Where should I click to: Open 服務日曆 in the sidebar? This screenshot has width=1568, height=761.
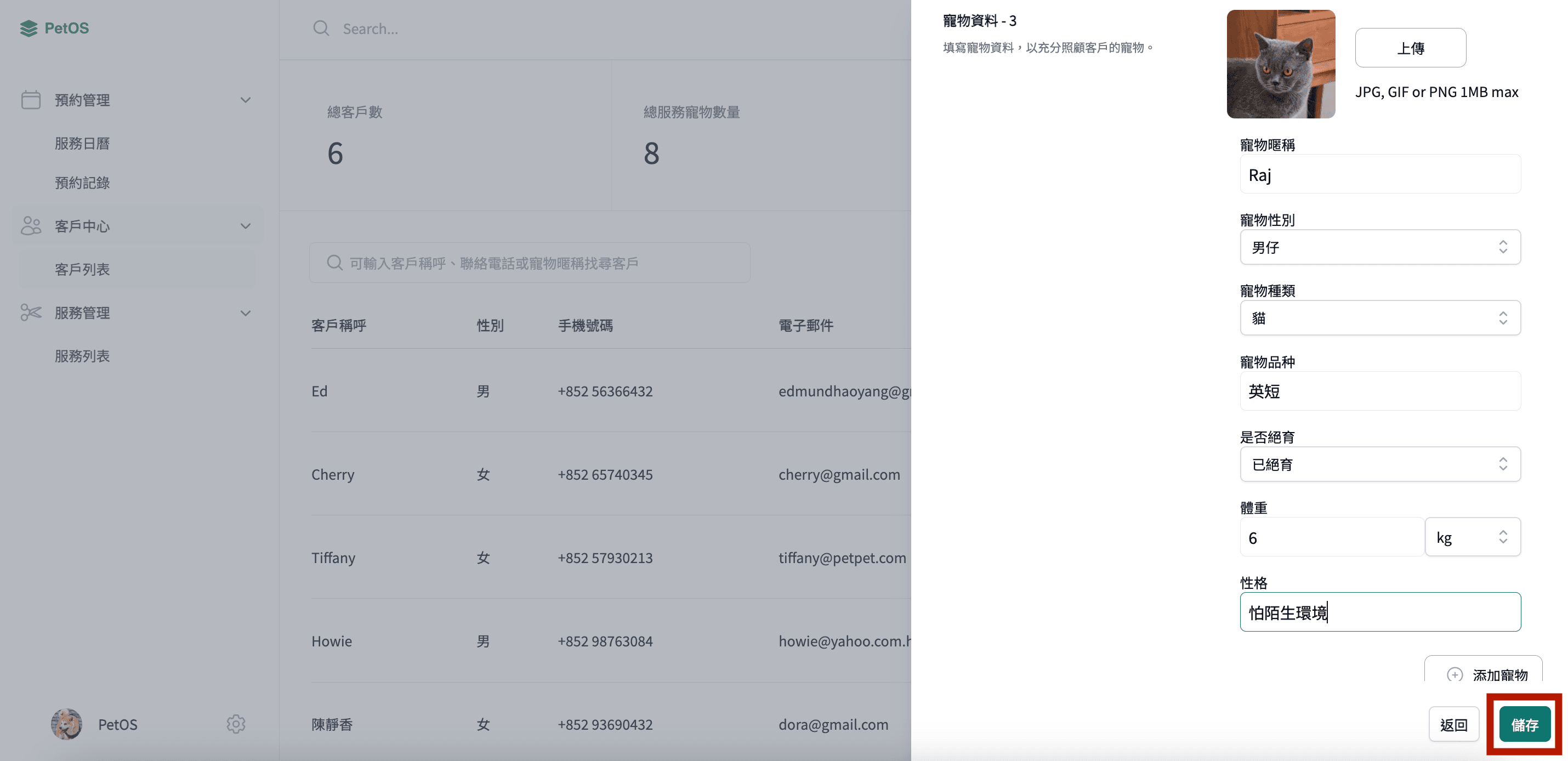[82, 144]
